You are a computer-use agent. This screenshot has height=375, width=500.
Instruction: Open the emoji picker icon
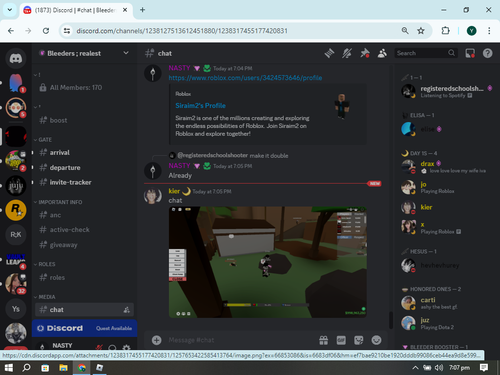tap(376, 340)
